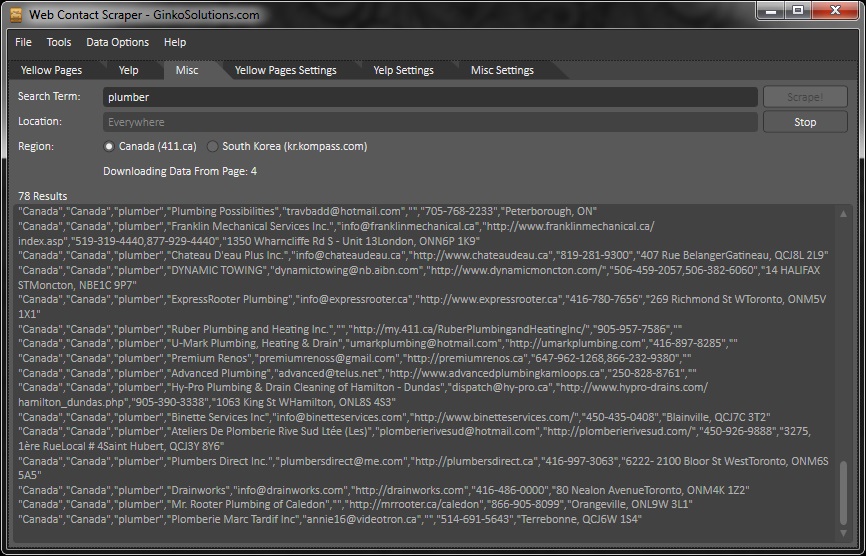Click the Ateliers De Plomberie Rive Sud row
Screen dimensions: 866x556
(414, 438)
